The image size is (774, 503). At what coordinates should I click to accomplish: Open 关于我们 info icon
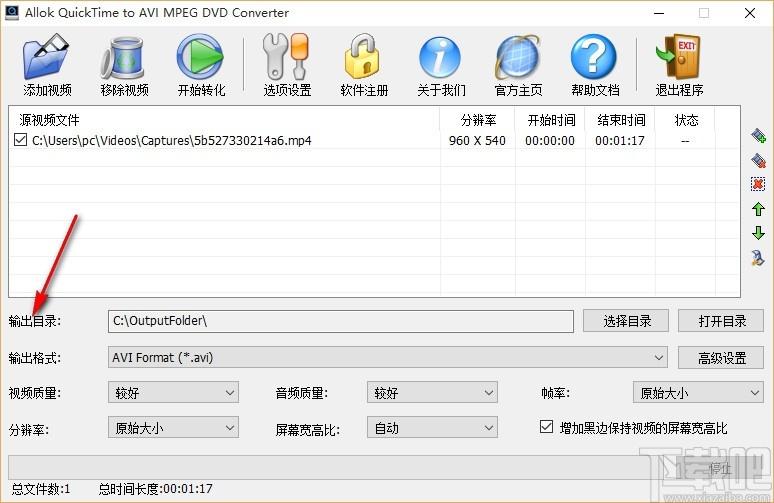pos(440,58)
